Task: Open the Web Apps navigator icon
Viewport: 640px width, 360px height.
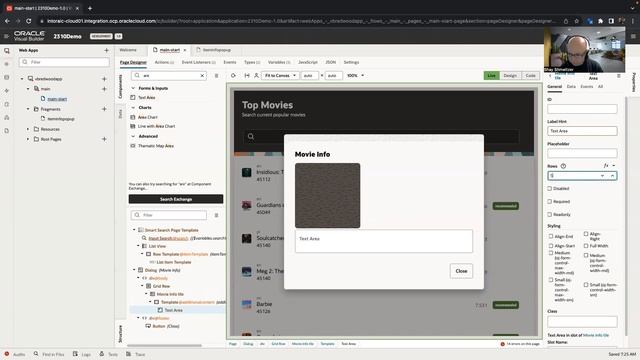Action: tap(7, 51)
